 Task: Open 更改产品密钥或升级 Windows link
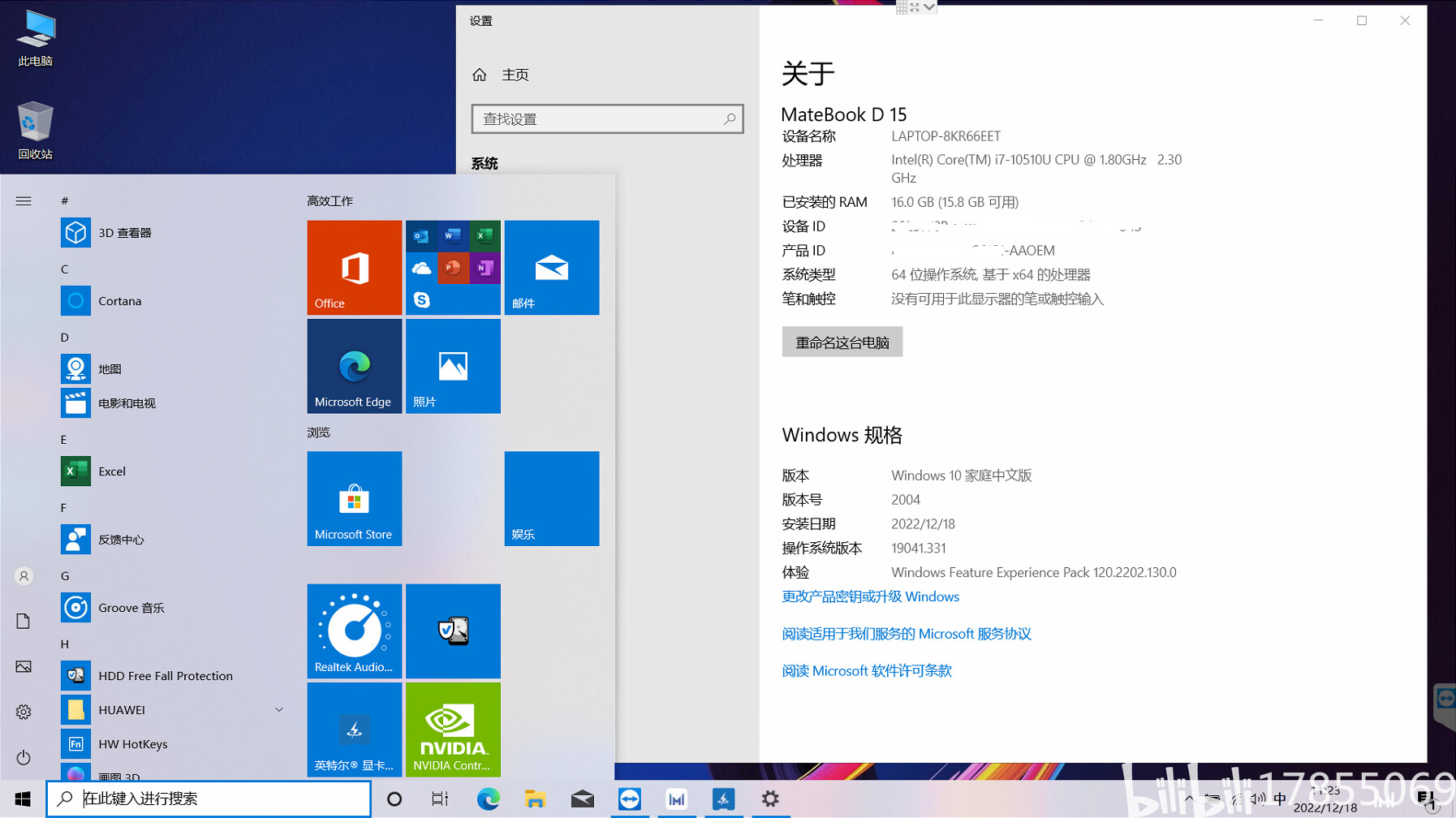point(870,596)
